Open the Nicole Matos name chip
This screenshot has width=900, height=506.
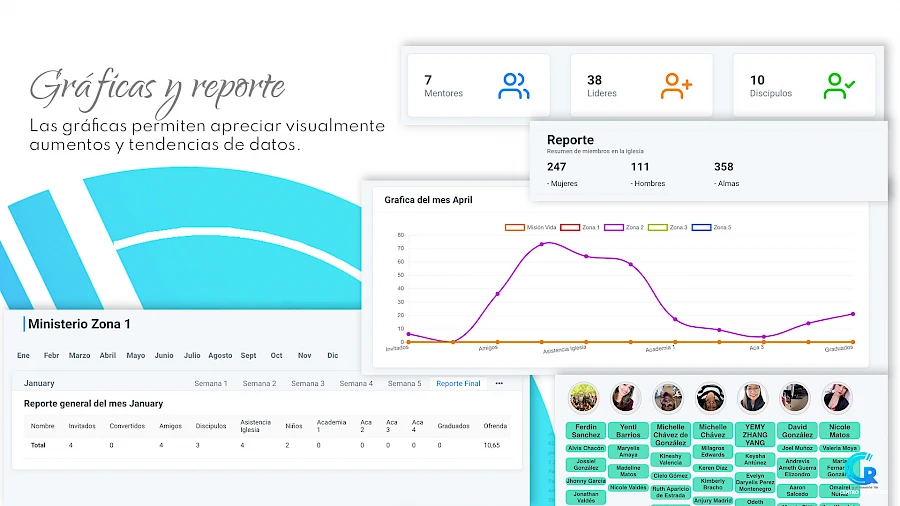pyautogui.click(x=839, y=431)
